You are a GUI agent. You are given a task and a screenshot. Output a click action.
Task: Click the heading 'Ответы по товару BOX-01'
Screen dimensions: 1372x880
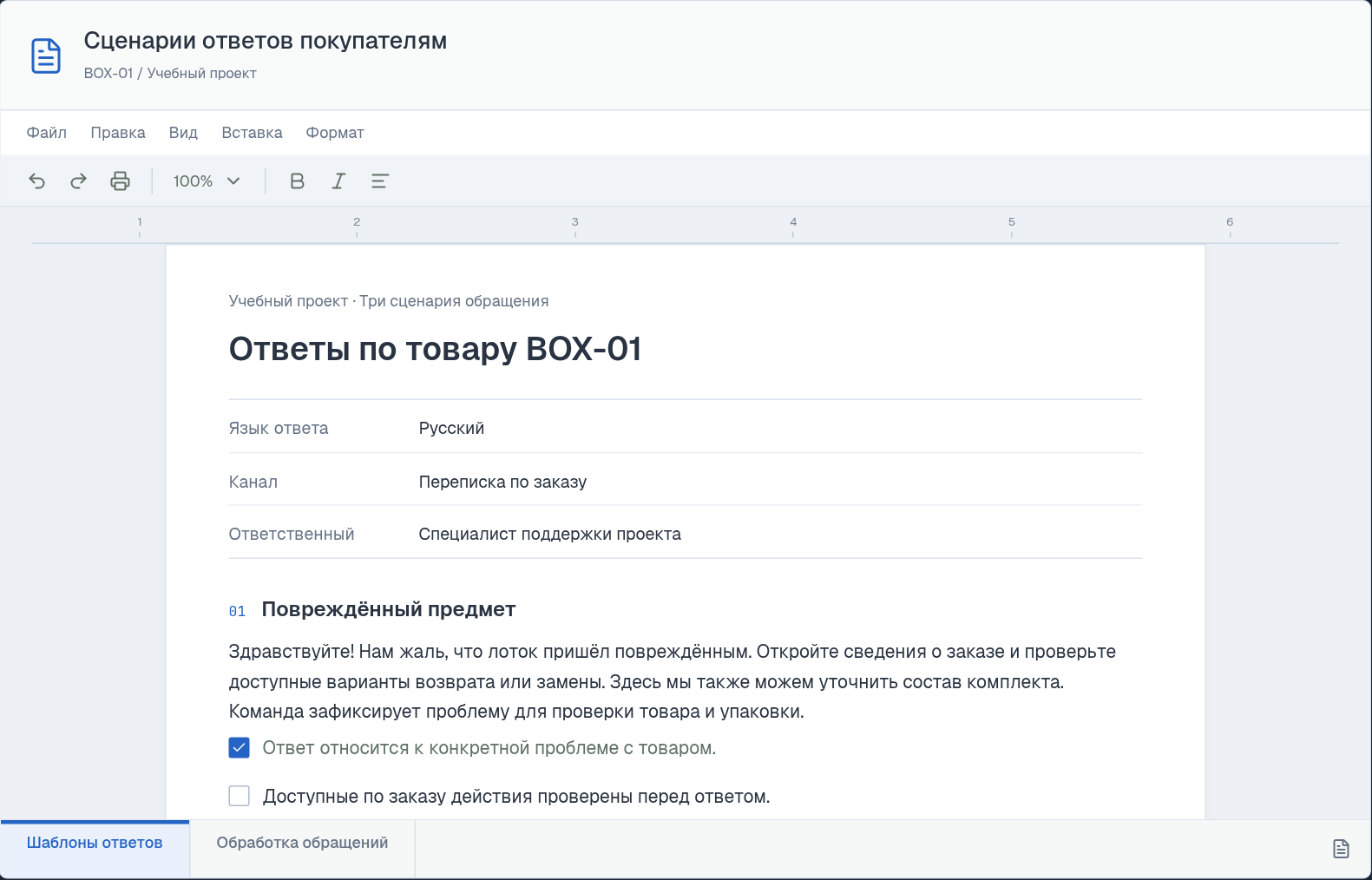436,349
